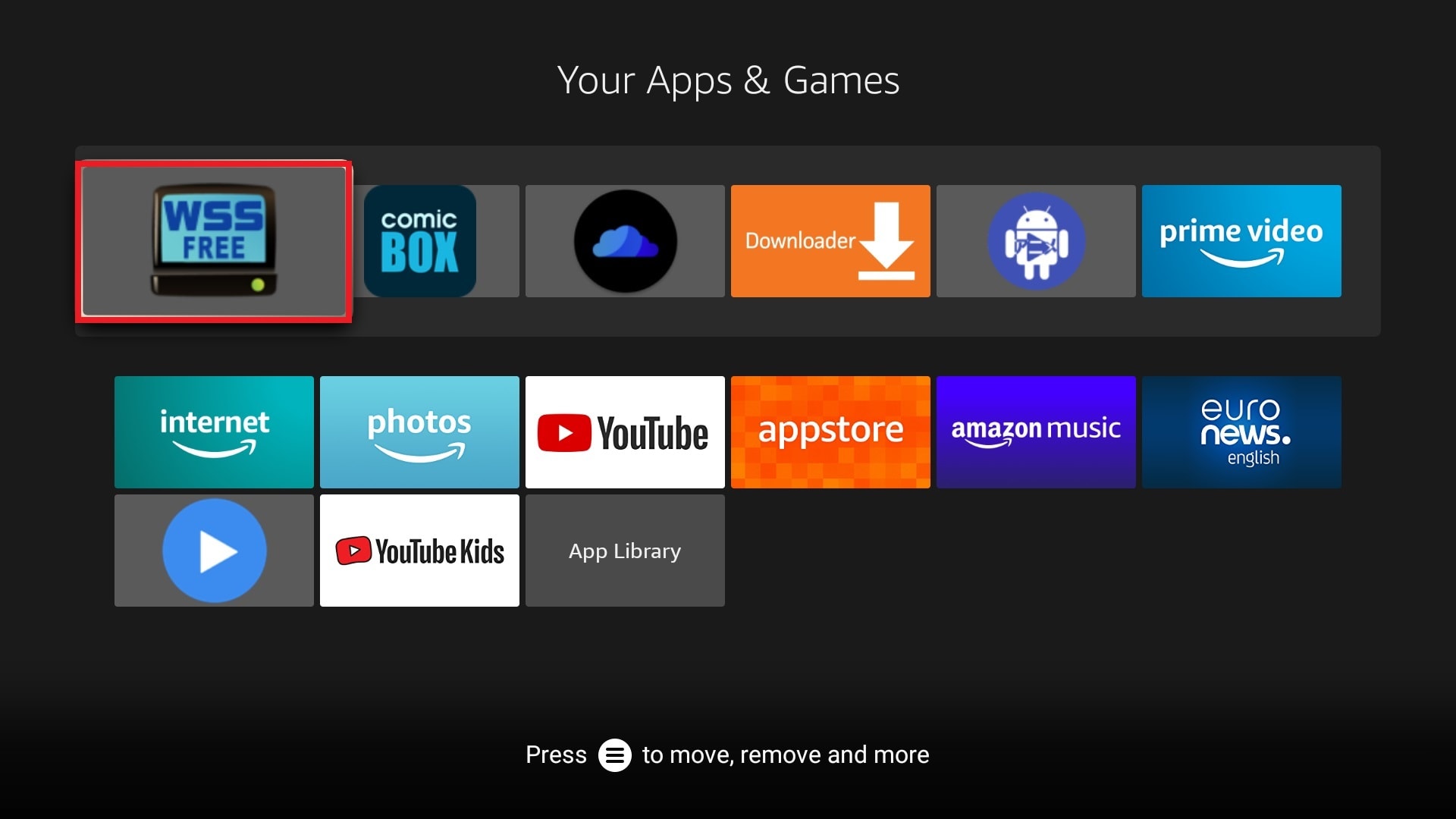Navigate to Your Apps & Games section
The image size is (1456, 819).
pos(728,80)
